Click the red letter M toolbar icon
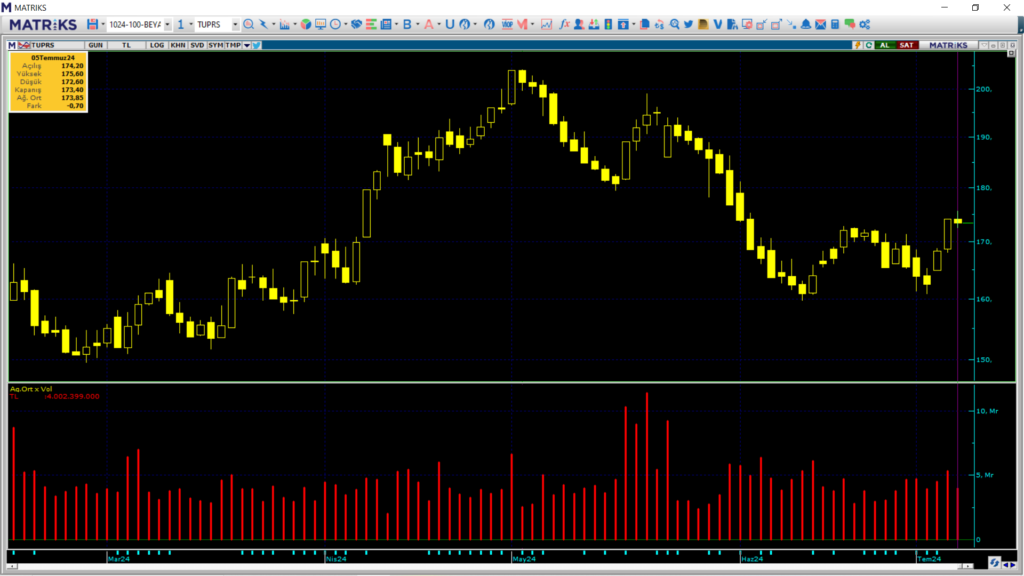Screen dimensions: 1024x576 click(x=522, y=24)
